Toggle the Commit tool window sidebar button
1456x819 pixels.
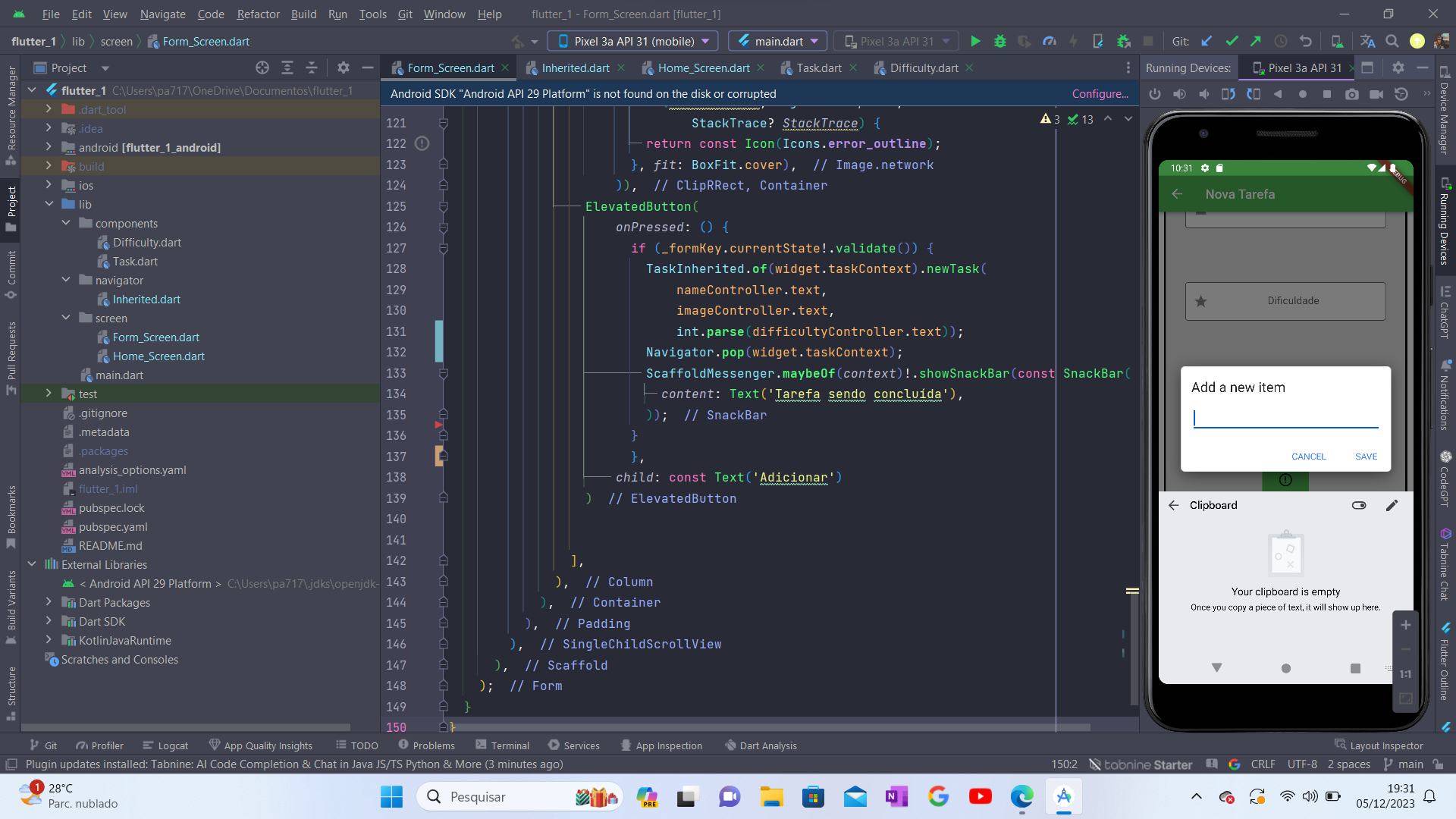coord(11,274)
